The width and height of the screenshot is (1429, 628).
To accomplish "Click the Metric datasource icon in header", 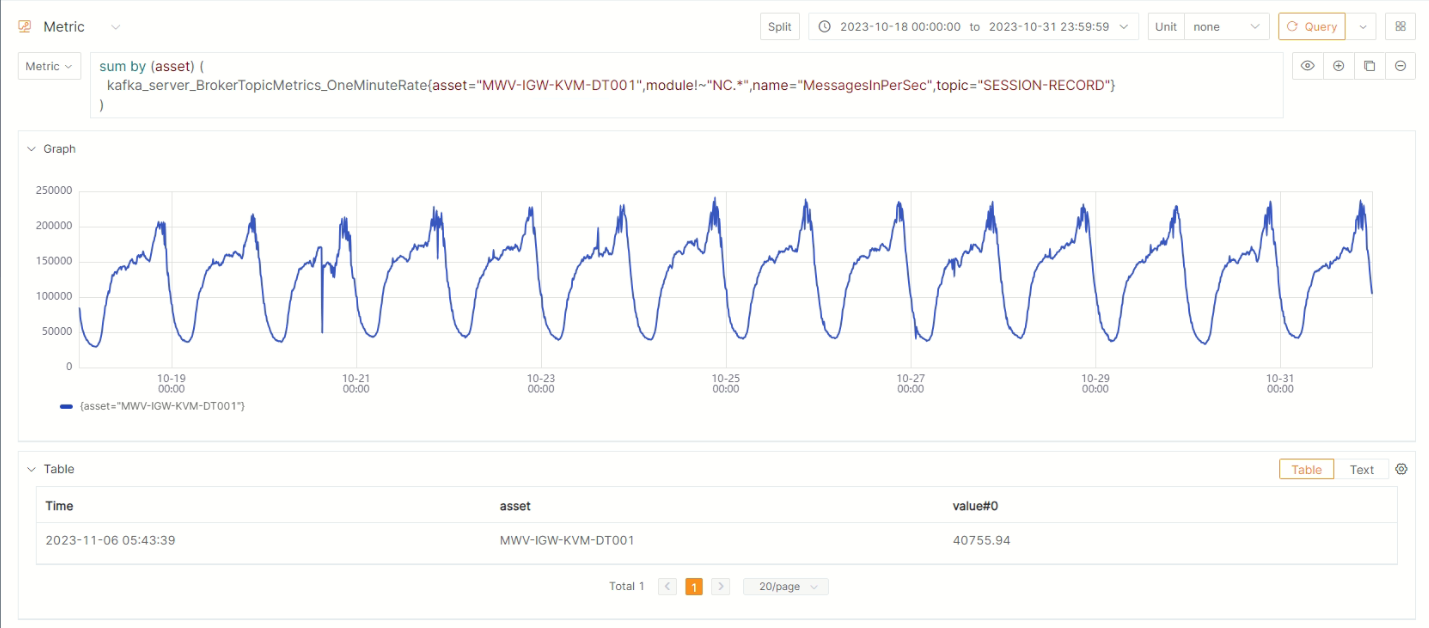I will coord(25,27).
